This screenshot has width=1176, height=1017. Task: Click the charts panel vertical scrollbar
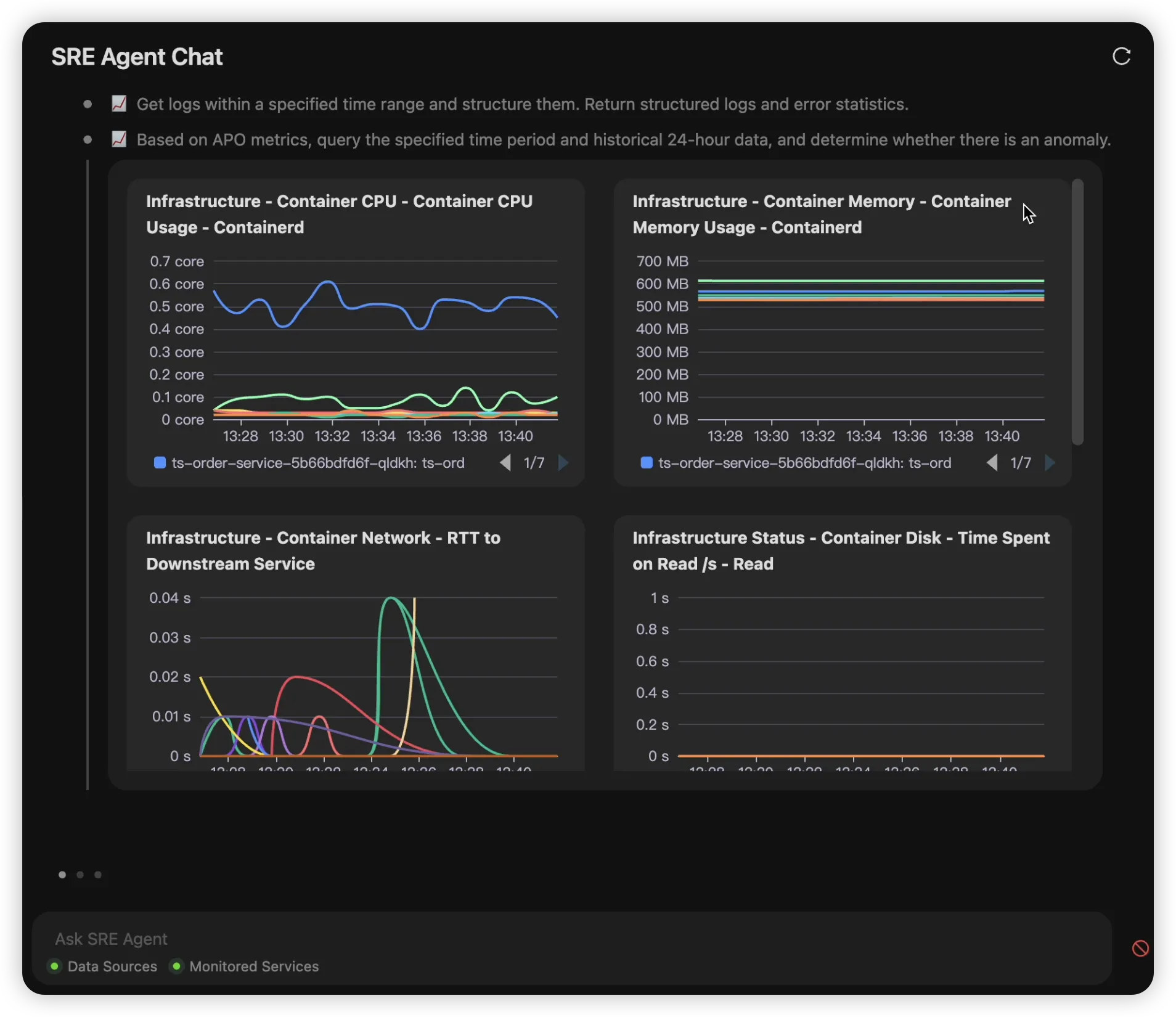click(x=1077, y=312)
